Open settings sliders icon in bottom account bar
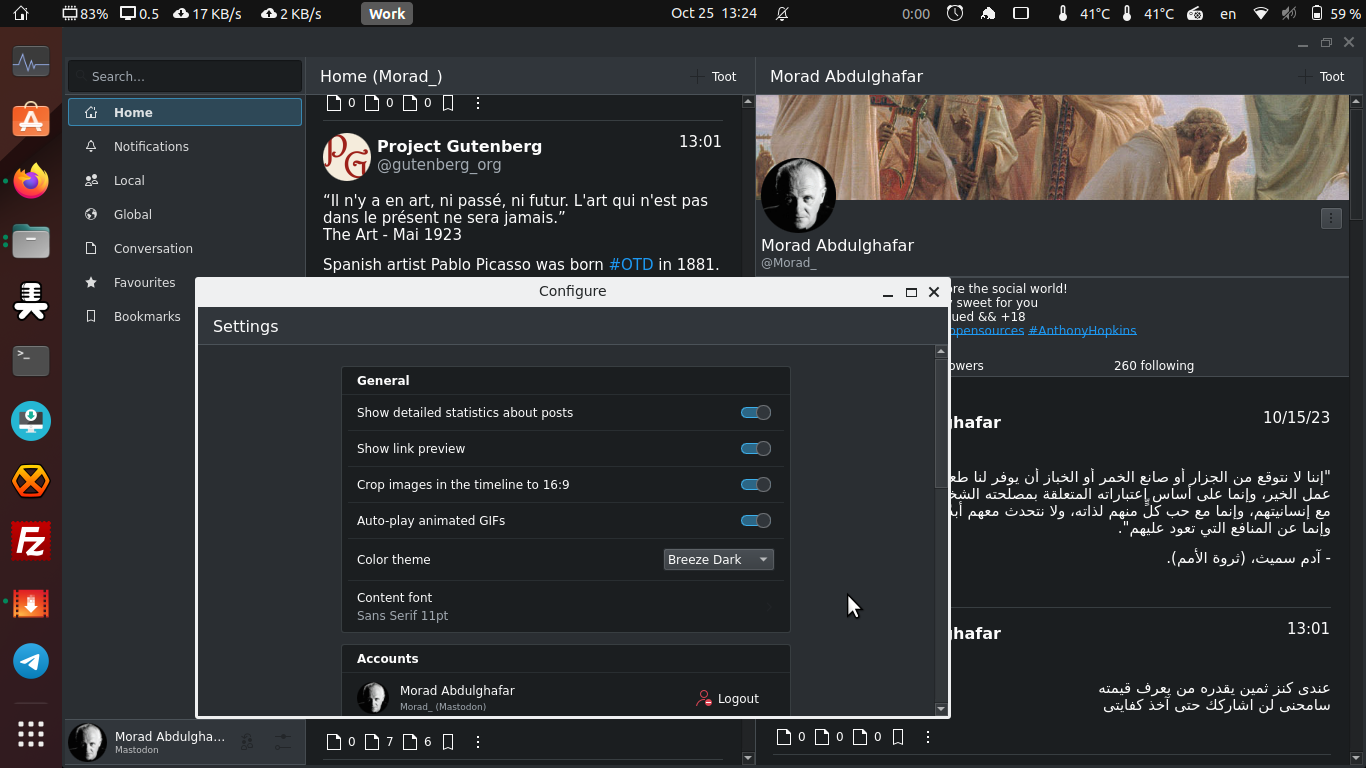The height and width of the screenshot is (768, 1366). 283,742
